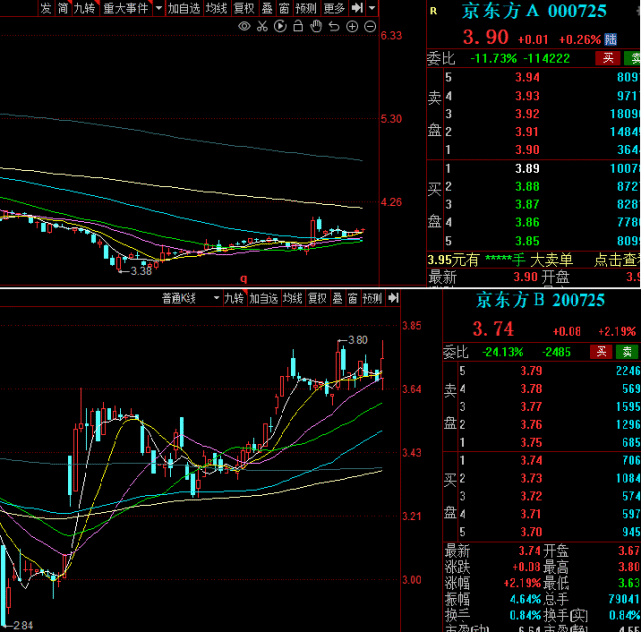Click 窗 window button in top toolbar
Viewport: 641px width, 632px height.
284,8
